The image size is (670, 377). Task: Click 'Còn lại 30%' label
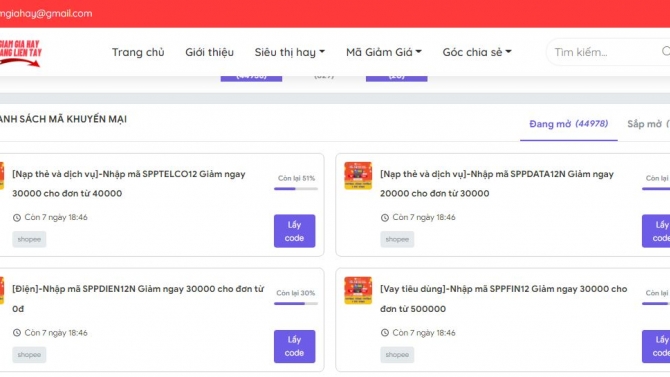(295, 293)
